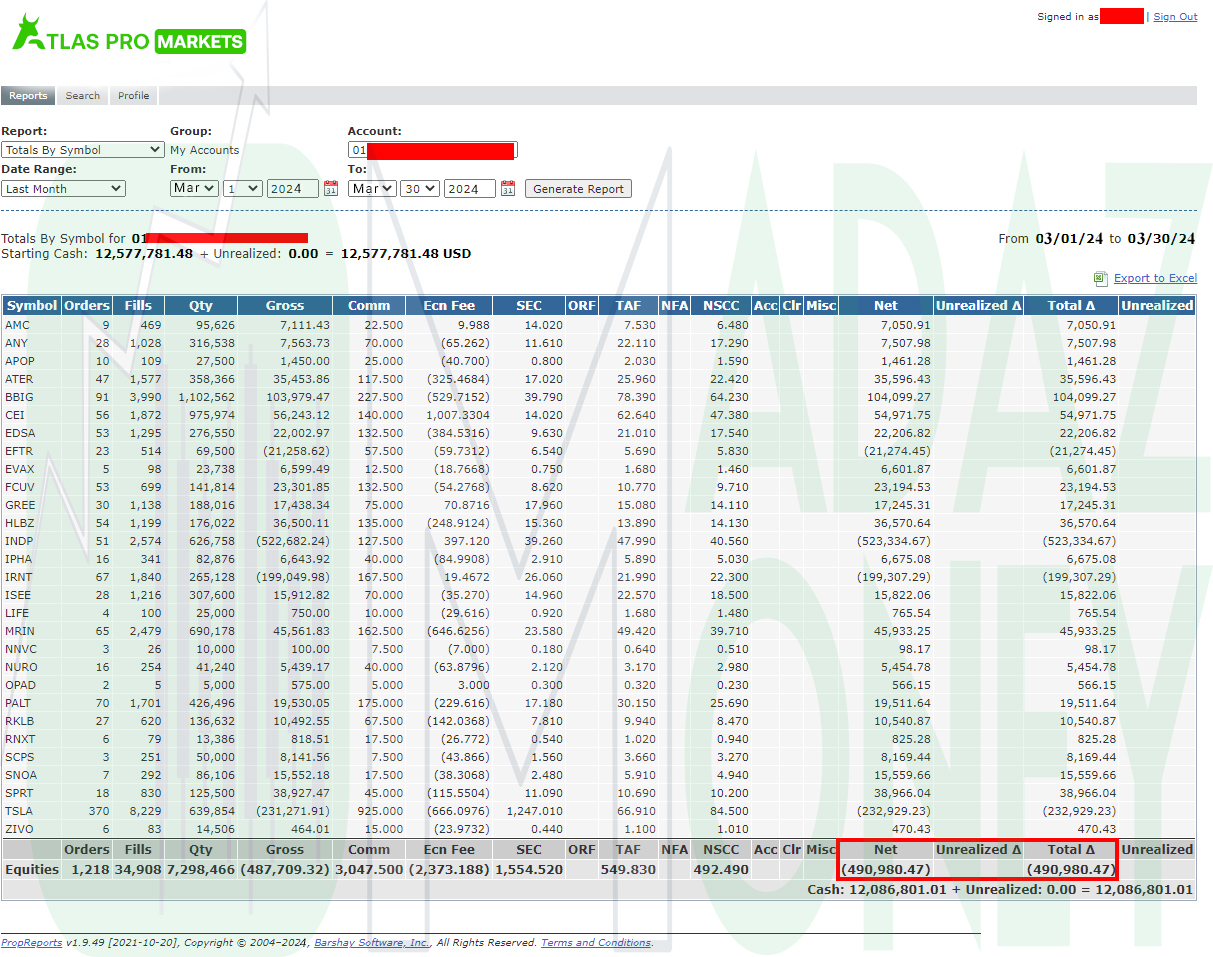Open the To day dropdown
1213x957 pixels.
tap(420, 189)
